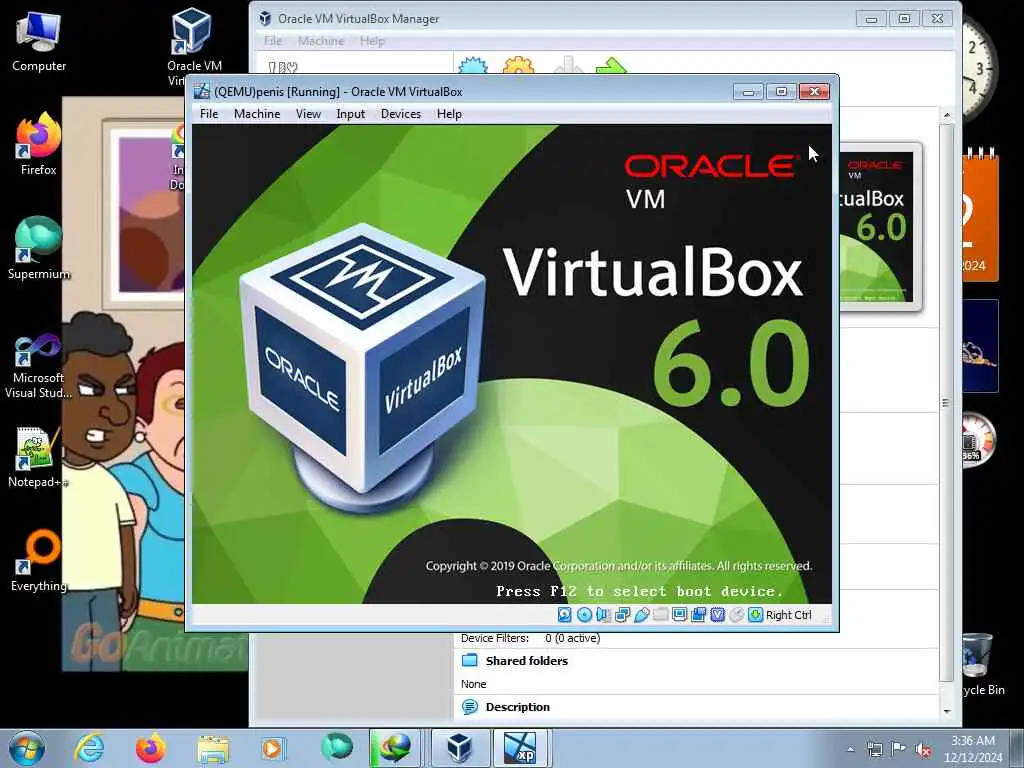Select the Oracle VM VirtualBox desktop shortcut

193,47
